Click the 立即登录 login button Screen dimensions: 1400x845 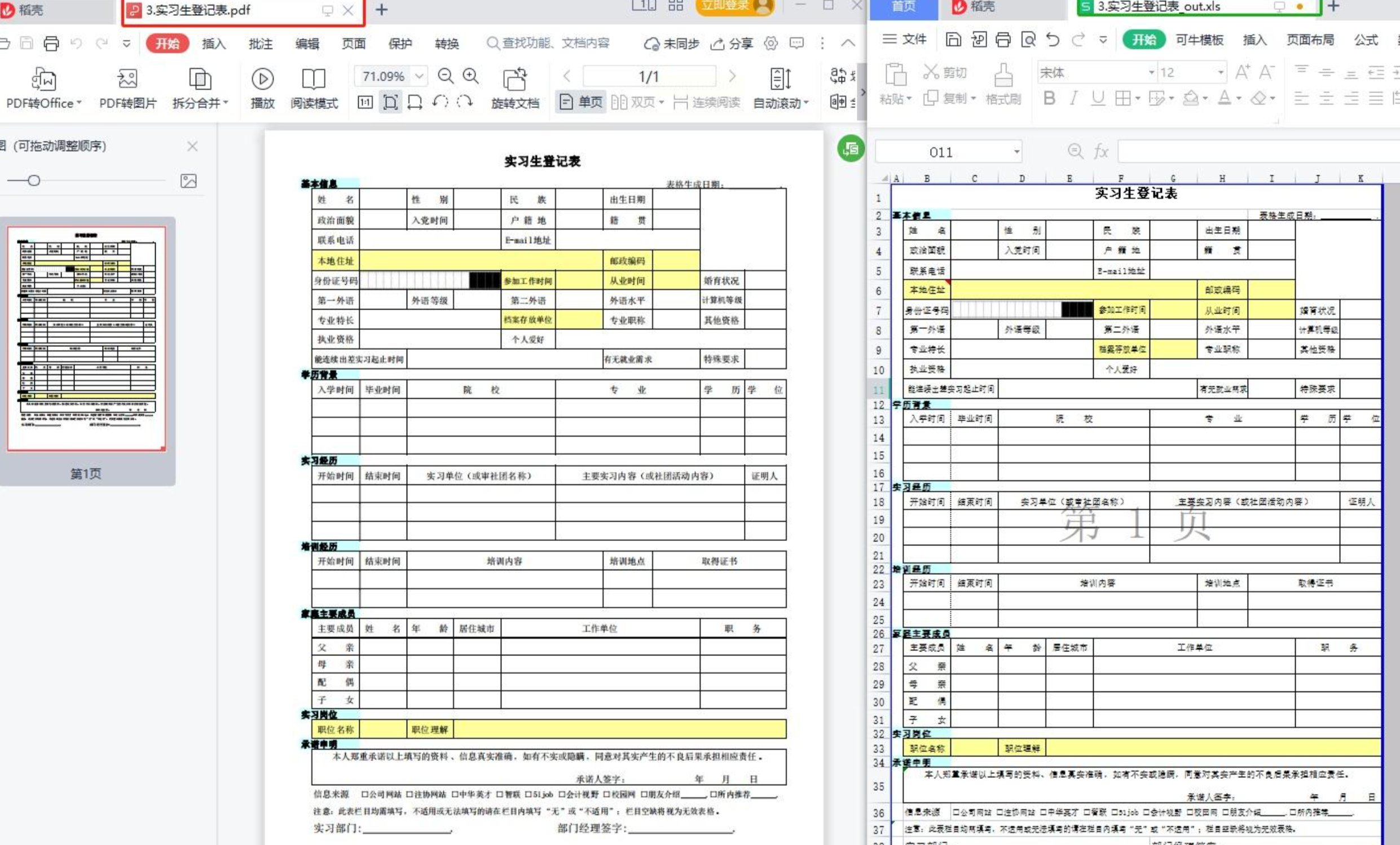pos(725,6)
